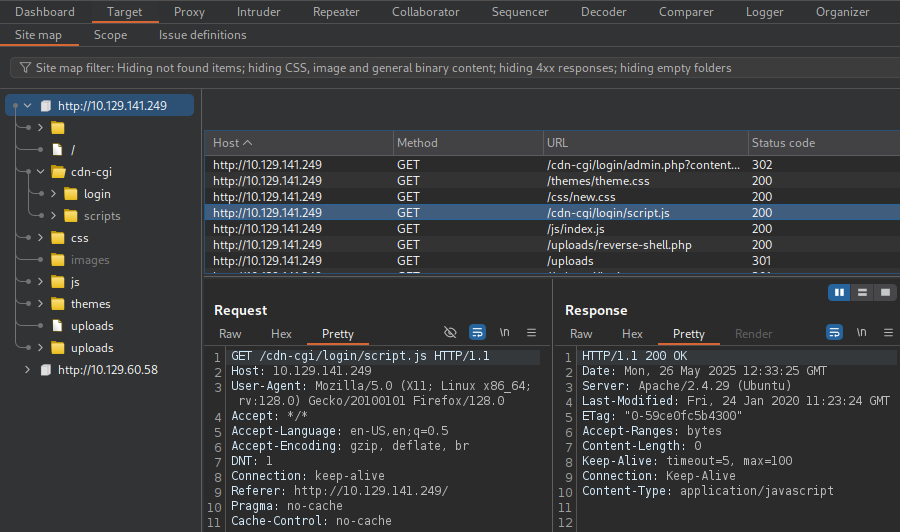The width and height of the screenshot is (900, 532).
Task: Select the themes folder icon
Action: coord(57,304)
